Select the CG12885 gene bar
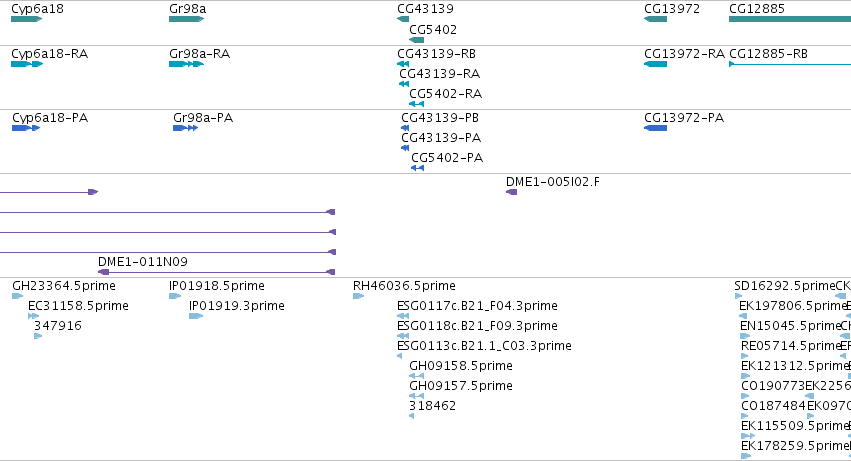Viewport: 851px width, 461px height. 790,19
